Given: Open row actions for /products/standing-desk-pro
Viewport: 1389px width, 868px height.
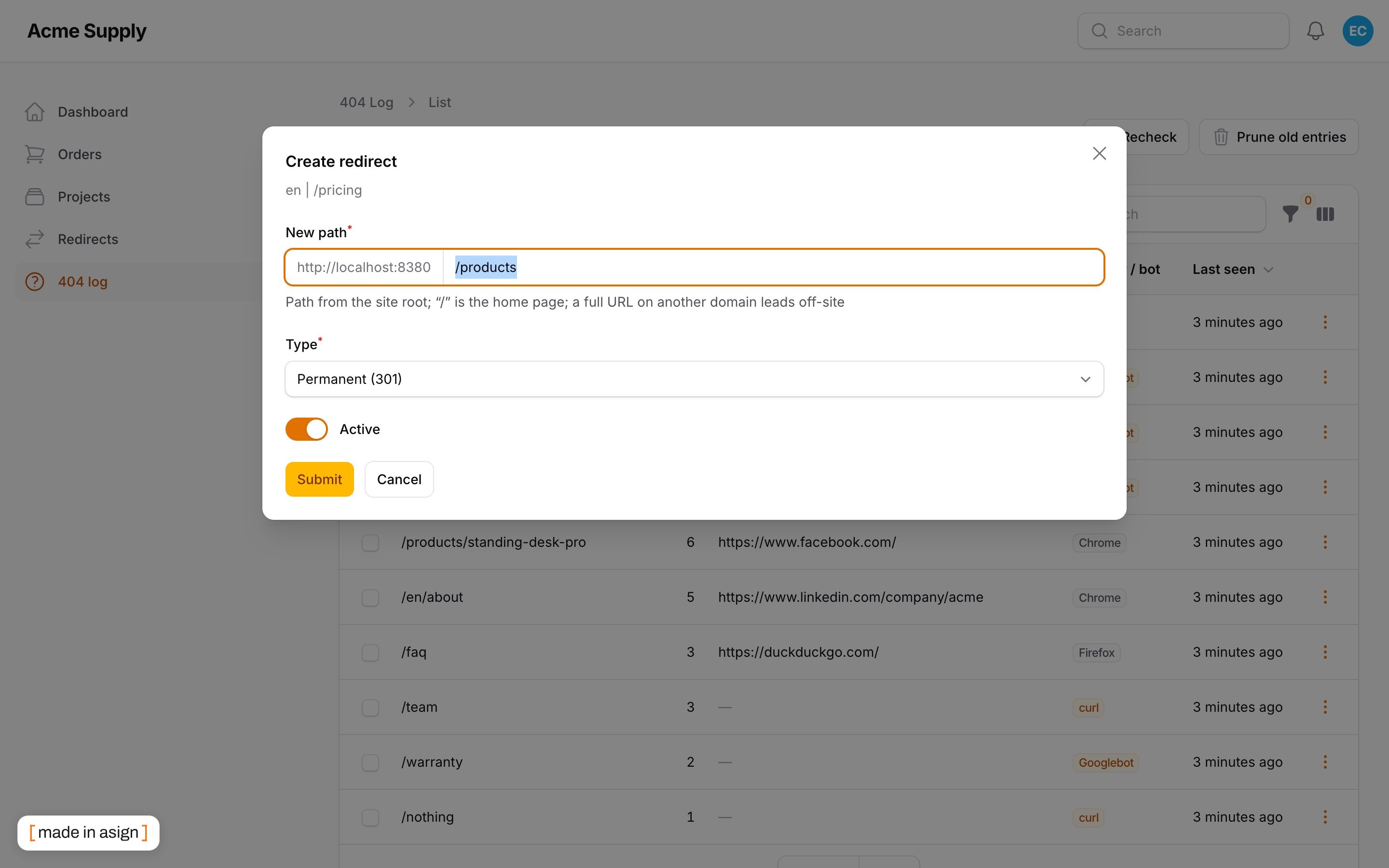Looking at the screenshot, I should pos(1325,542).
